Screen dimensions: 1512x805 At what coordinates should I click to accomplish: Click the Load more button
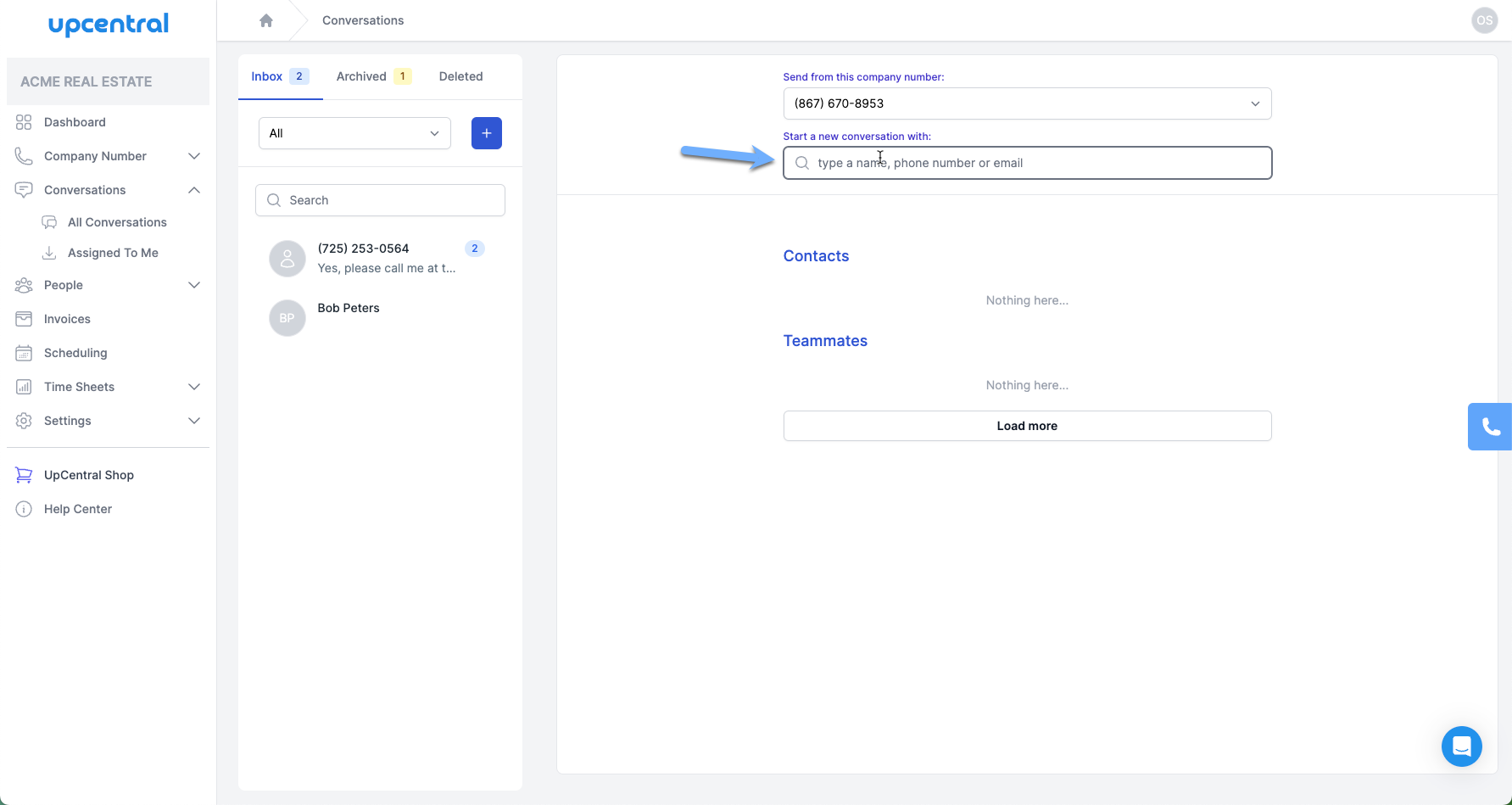click(x=1027, y=425)
